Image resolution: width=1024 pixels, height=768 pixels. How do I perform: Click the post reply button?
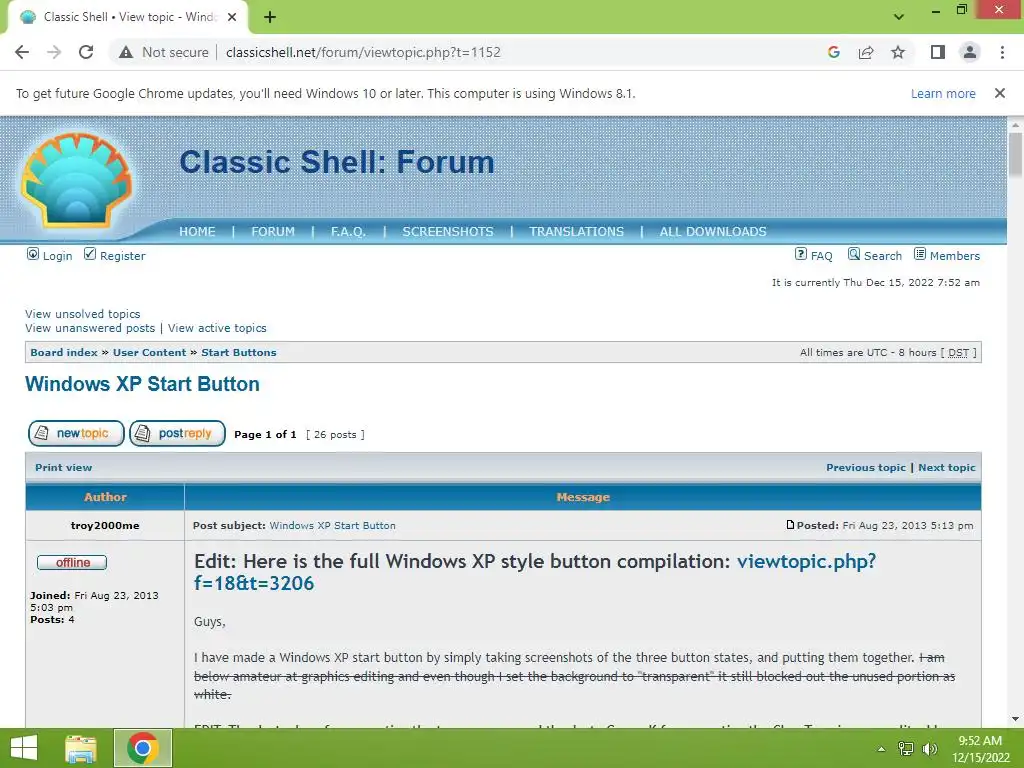(x=177, y=434)
